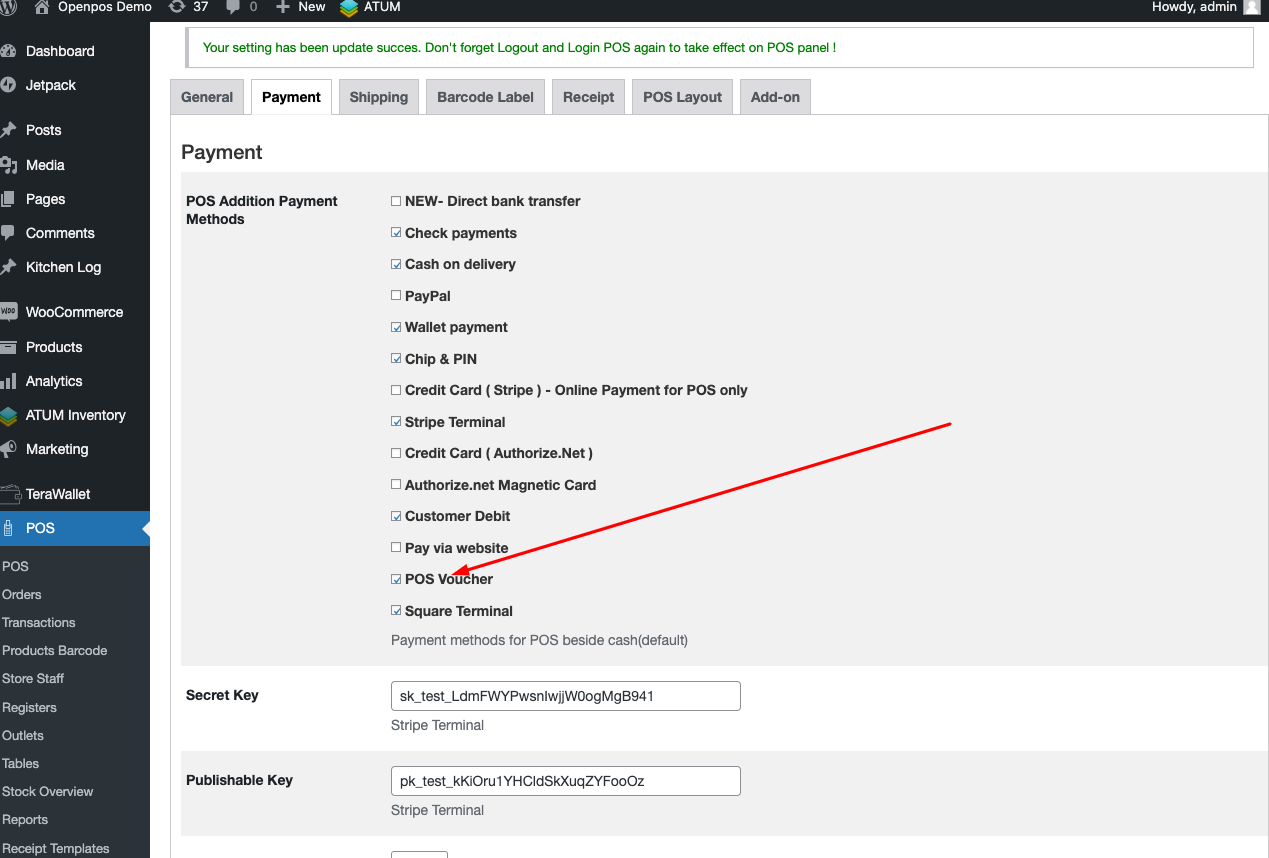
Task: Uncheck the POS Voucher checkbox
Action: point(396,579)
